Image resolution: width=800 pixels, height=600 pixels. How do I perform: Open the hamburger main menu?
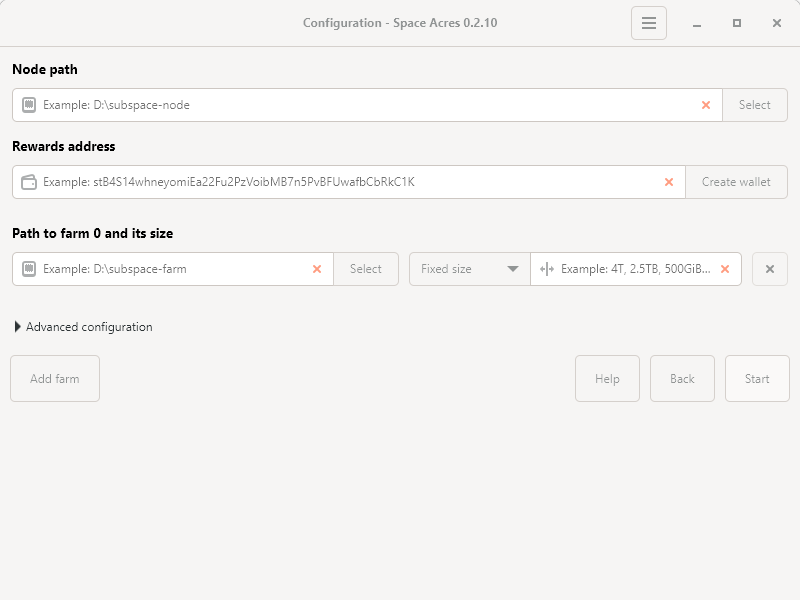click(648, 23)
